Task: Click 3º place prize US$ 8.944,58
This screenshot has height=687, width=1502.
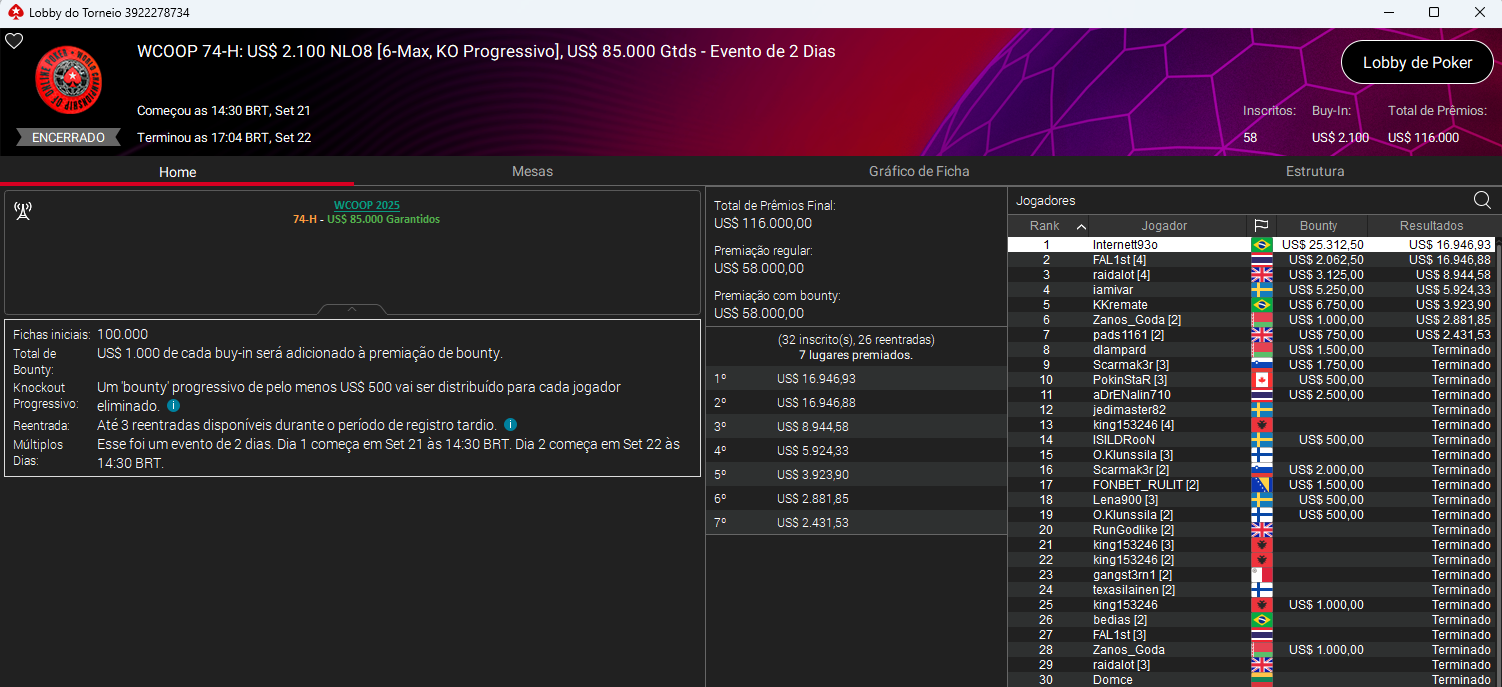Action: tap(813, 427)
